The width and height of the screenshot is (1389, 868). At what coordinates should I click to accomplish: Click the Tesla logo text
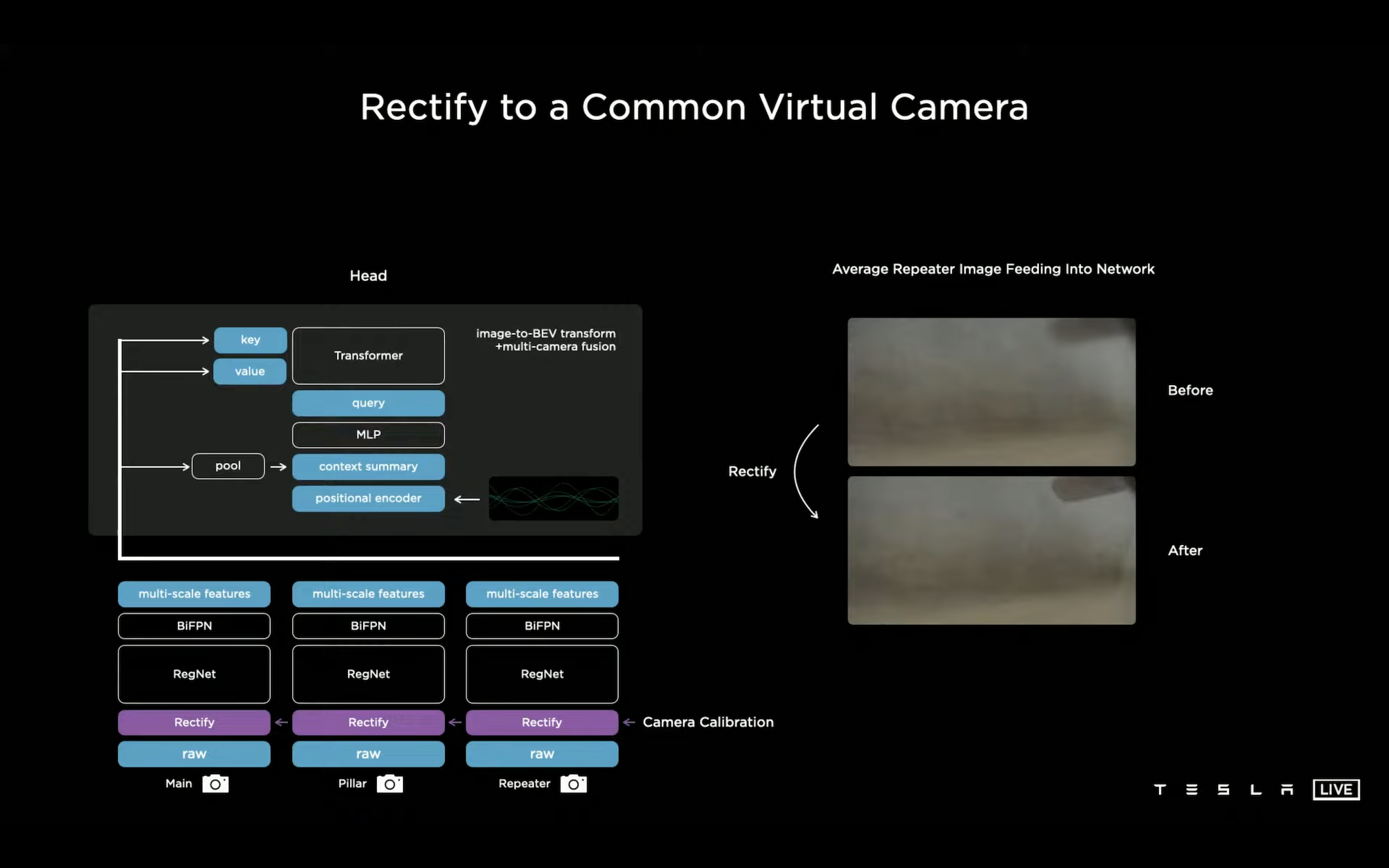pos(1224,789)
